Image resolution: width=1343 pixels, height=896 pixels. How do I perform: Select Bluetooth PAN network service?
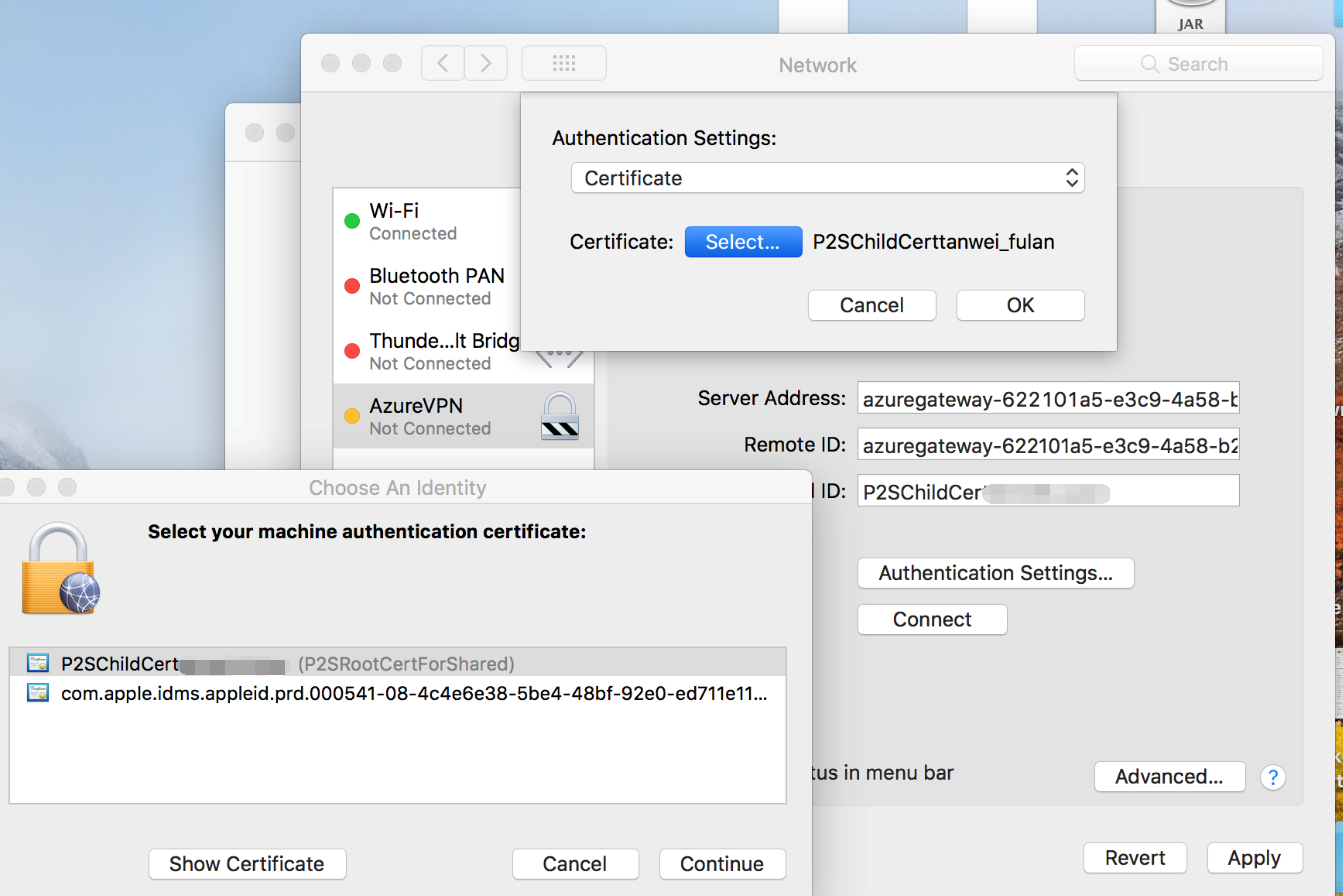click(436, 286)
